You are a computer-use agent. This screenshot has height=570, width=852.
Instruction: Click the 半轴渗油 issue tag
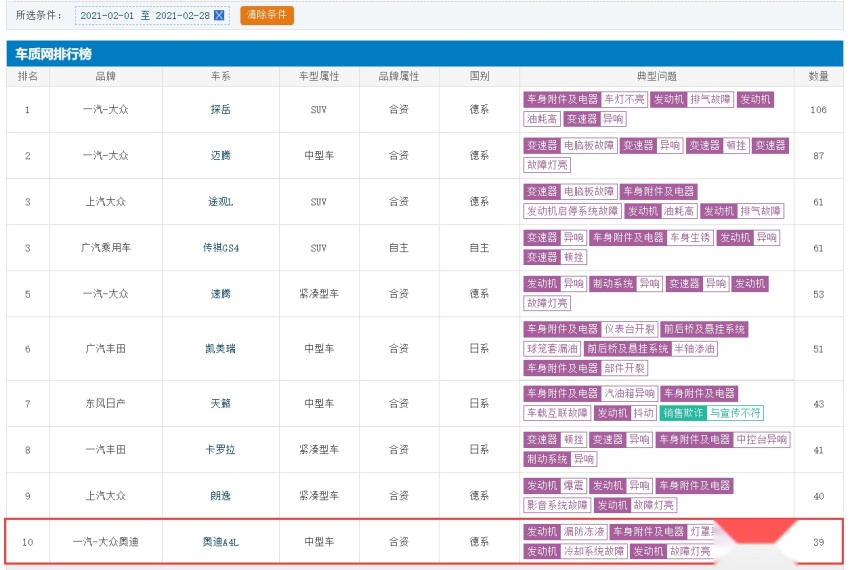694,349
